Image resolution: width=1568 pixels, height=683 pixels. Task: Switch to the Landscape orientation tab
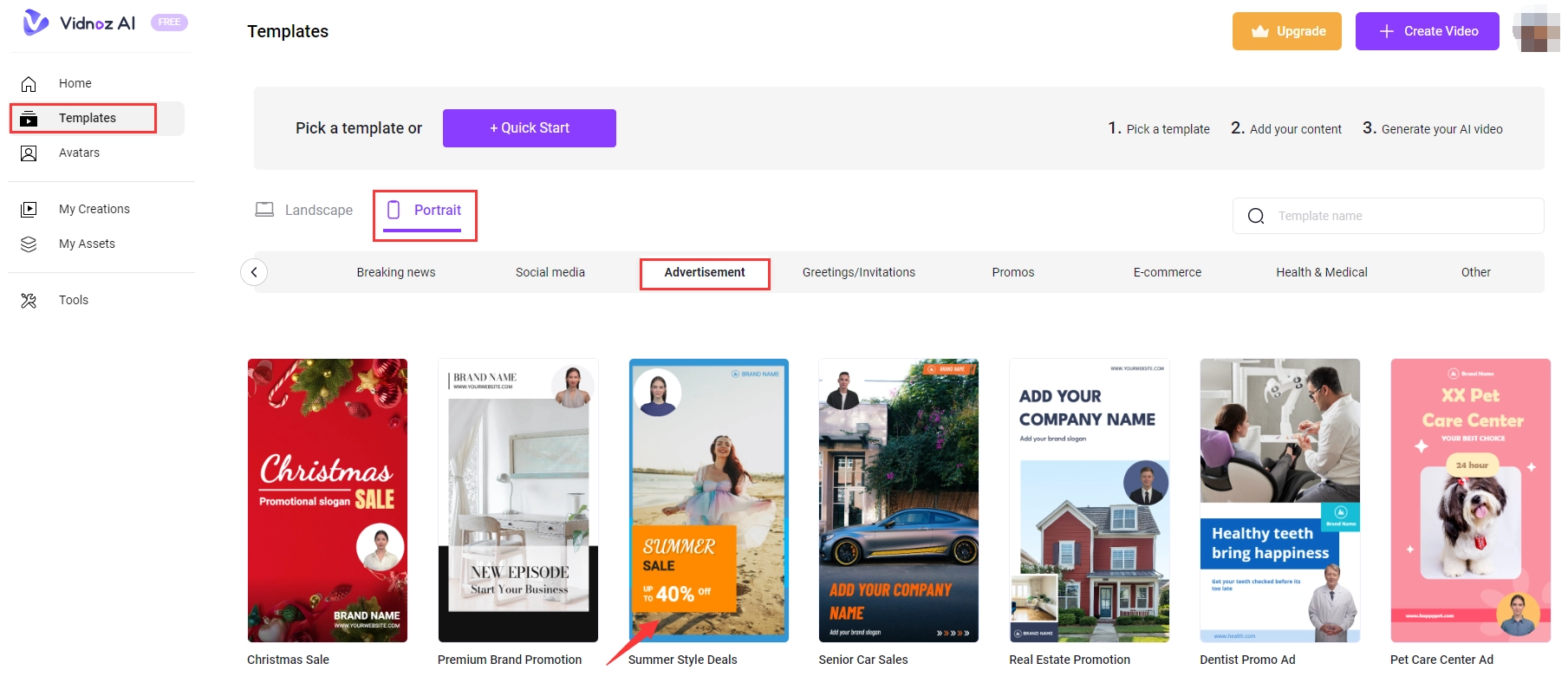point(304,211)
